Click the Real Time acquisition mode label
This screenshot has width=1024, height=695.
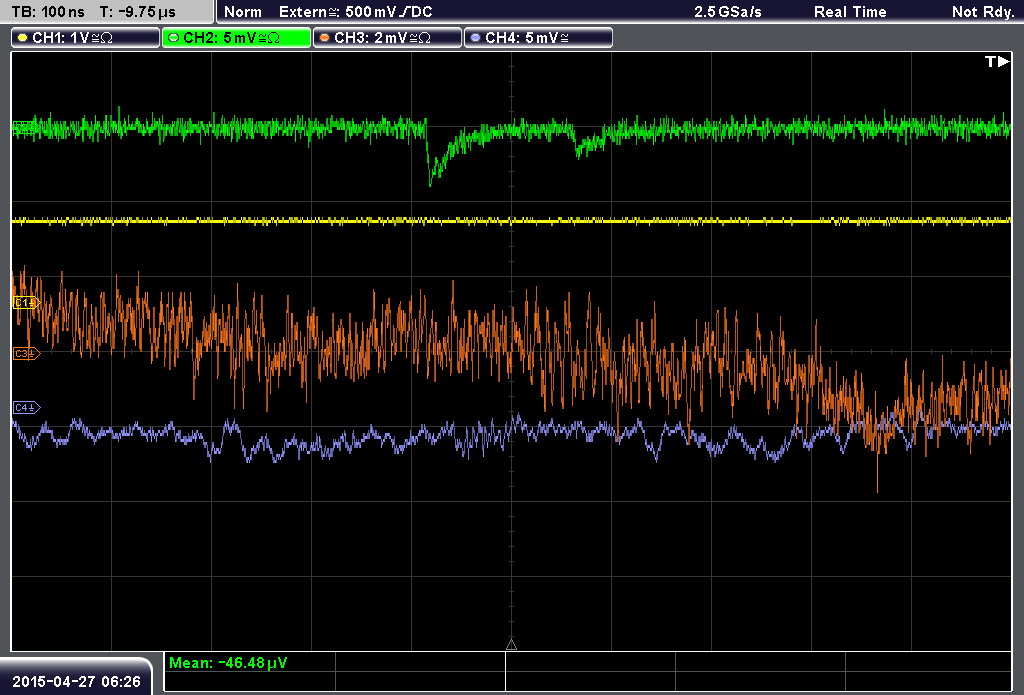click(850, 12)
